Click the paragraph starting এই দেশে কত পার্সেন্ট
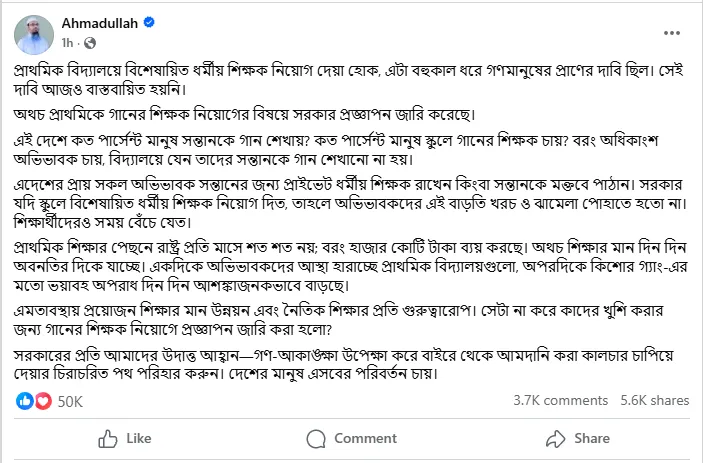 click(x=336, y=150)
